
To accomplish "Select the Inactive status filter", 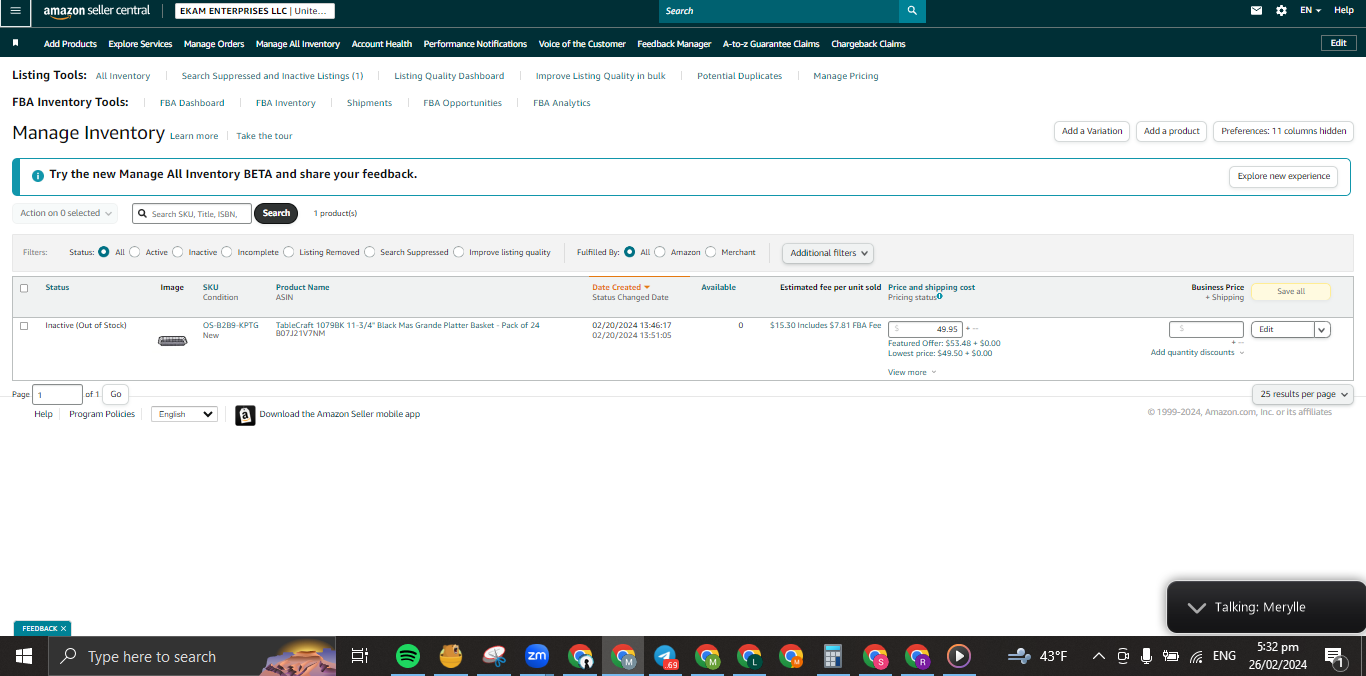I will pyautogui.click(x=178, y=252).
